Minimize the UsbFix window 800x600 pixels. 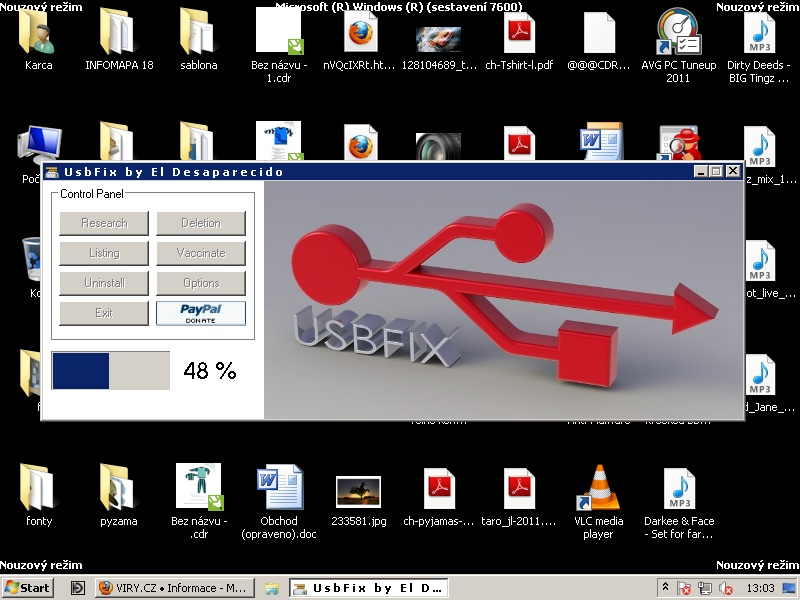701,171
